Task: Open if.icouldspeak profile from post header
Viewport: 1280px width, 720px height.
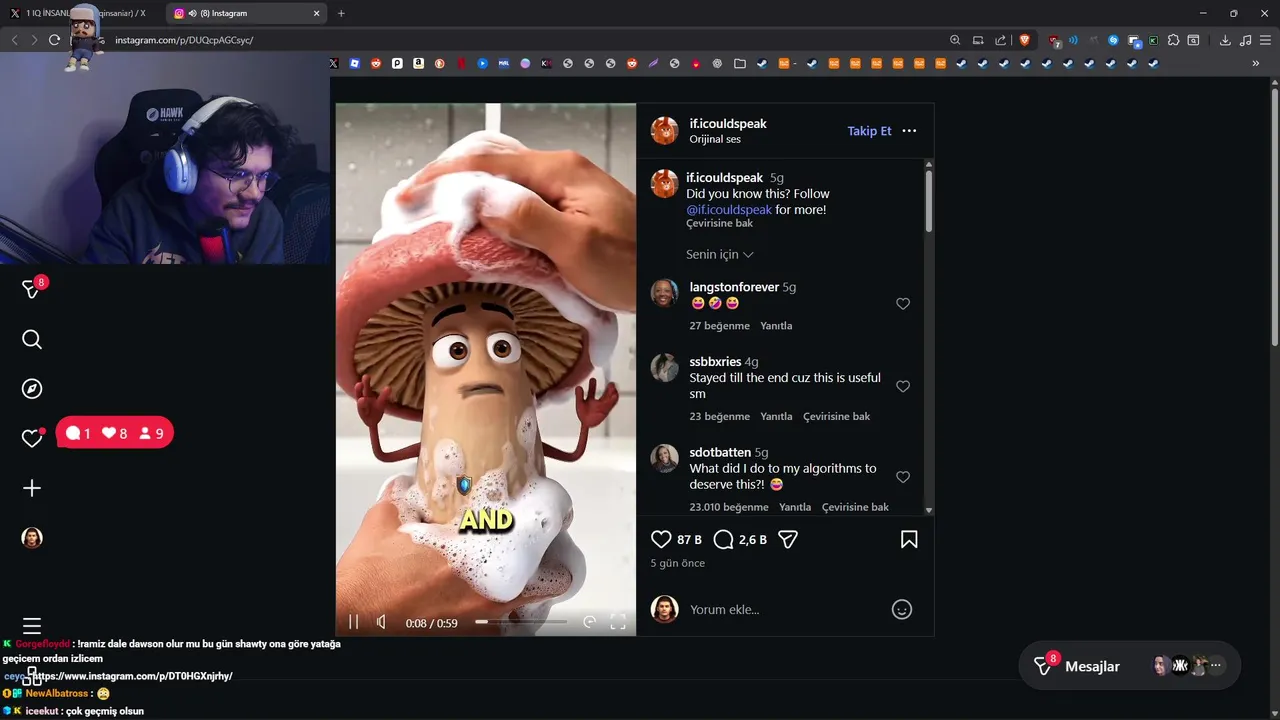Action: point(728,124)
